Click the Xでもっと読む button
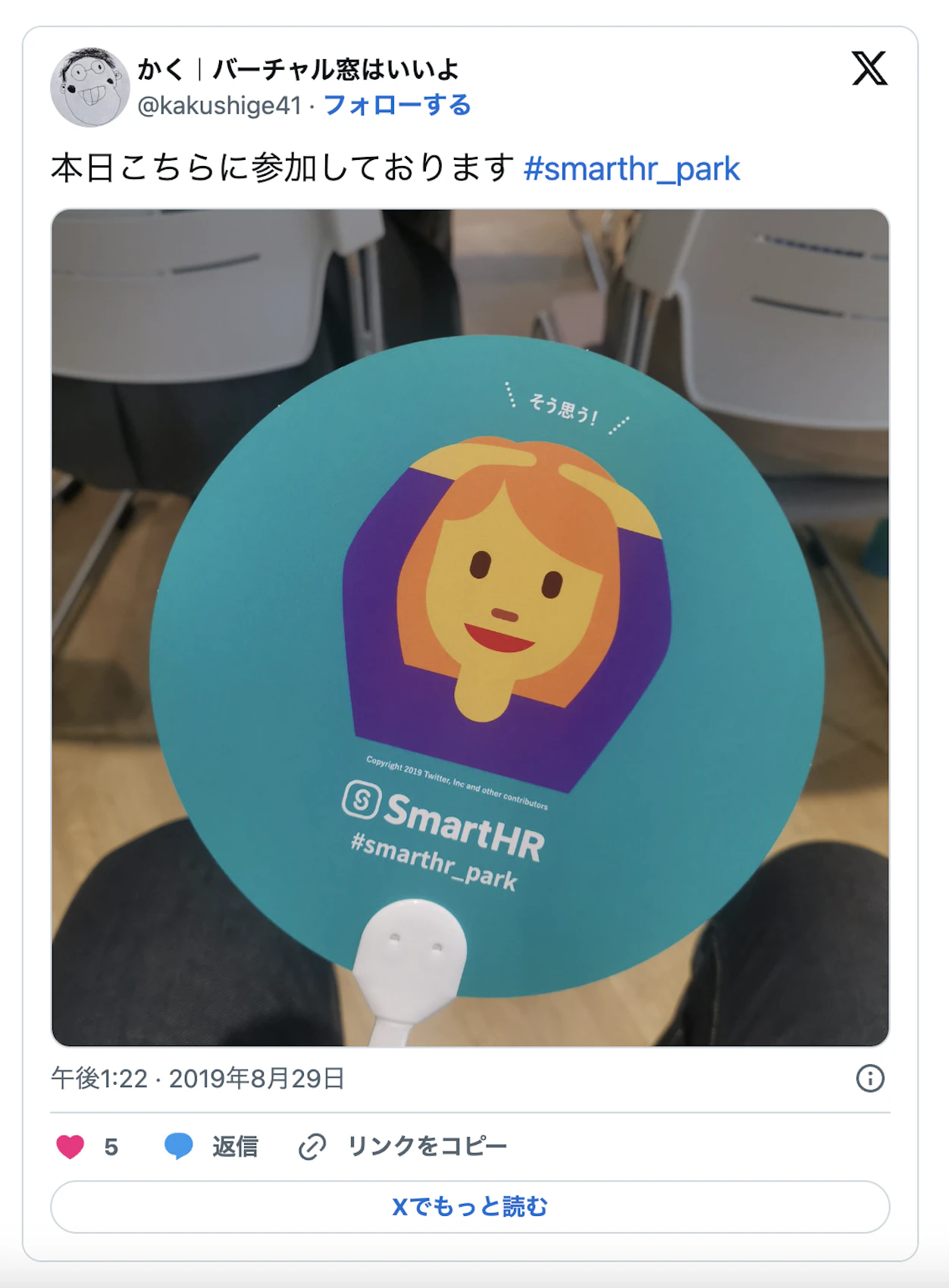The image size is (949, 1288). tap(470, 1206)
